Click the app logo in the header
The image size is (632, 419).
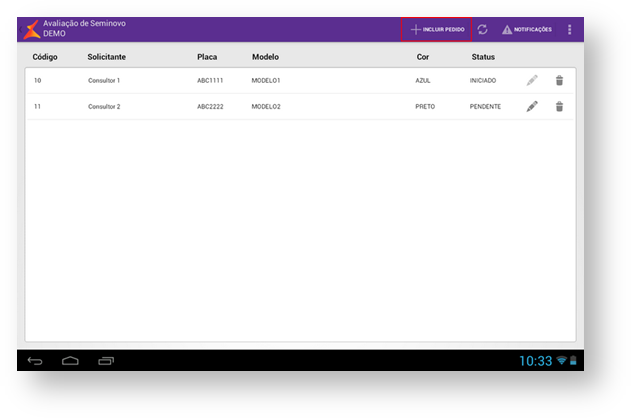[x=32, y=29]
